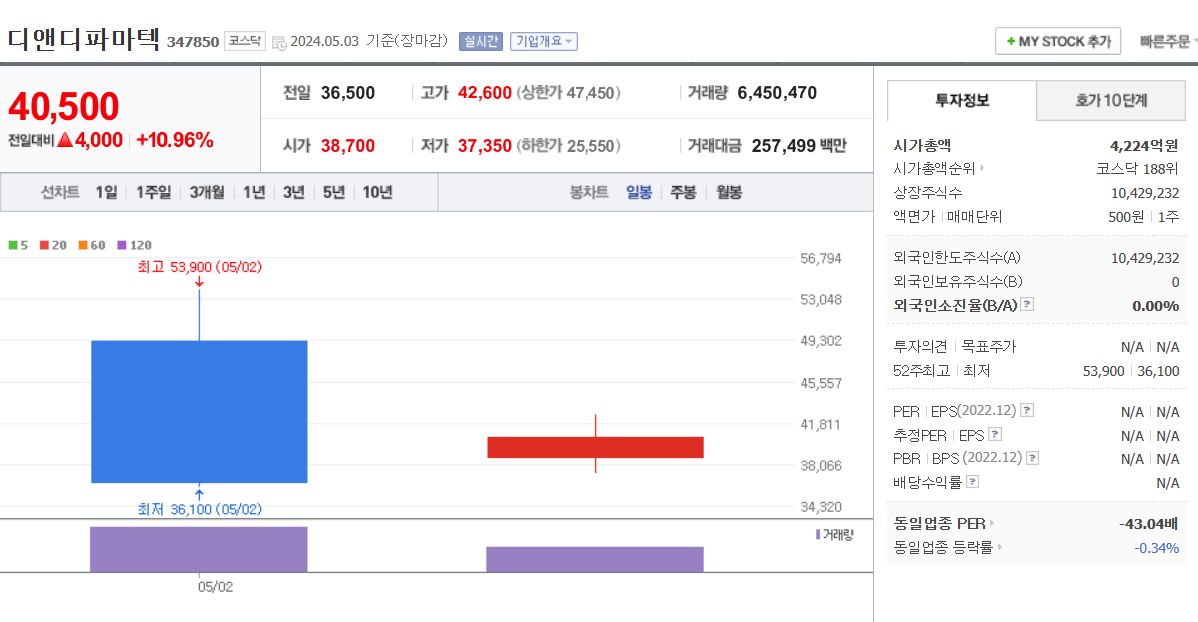Viewport: 1198px width, 622px height.
Task: Click the 최고 53,900 (05/02) marker label
Action: click(x=199, y=267)
